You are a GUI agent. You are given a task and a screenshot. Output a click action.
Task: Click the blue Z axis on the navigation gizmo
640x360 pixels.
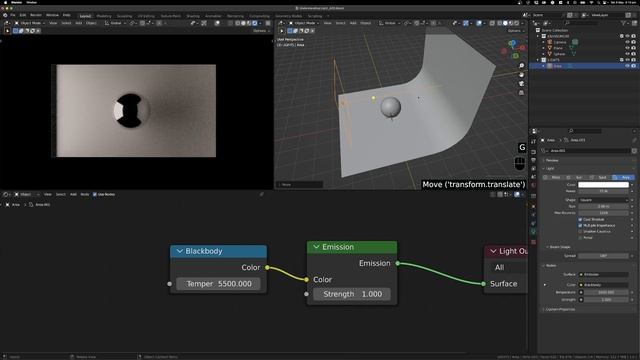click(512, 42)
